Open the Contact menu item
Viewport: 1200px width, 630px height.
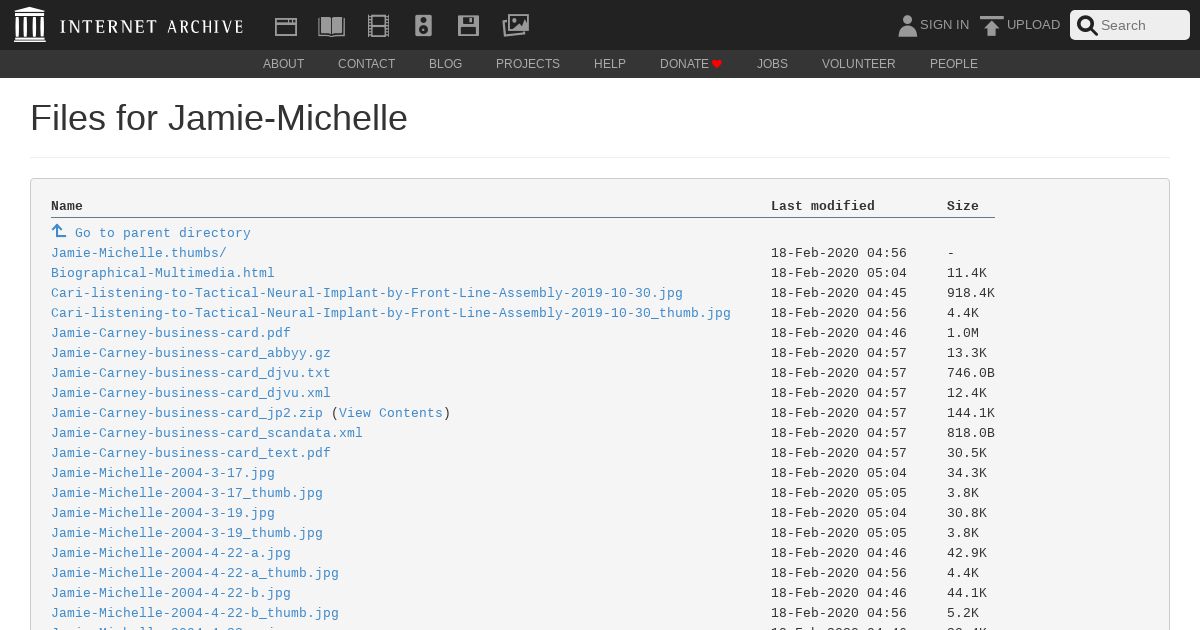(366, 64)
